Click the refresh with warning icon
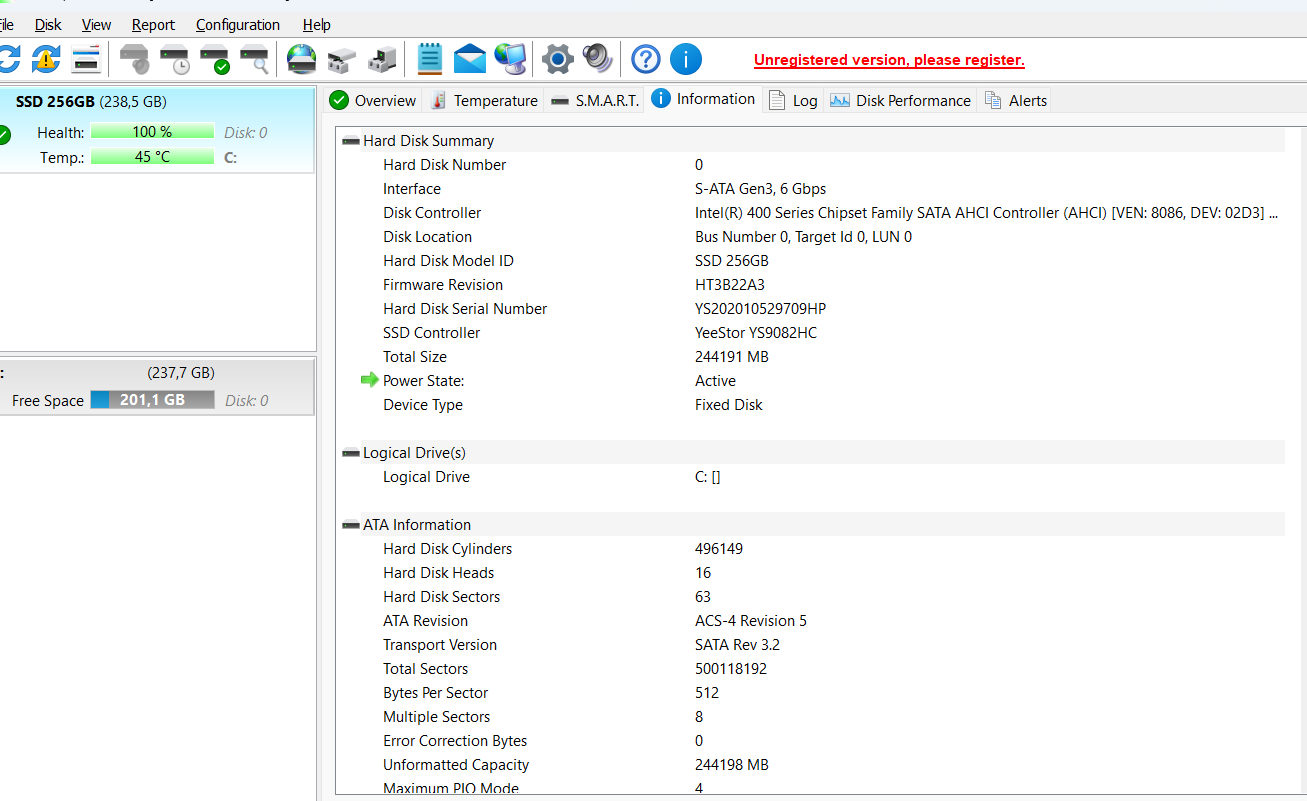 (45, 59)
